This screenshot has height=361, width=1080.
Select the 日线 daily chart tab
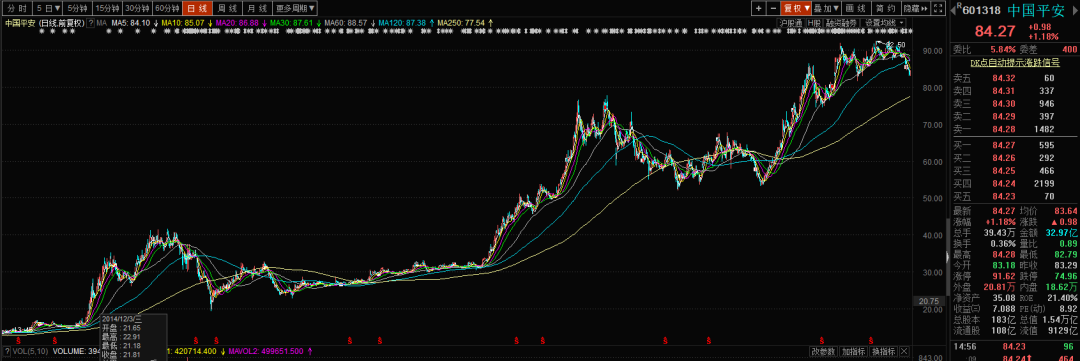coord(196,8)
